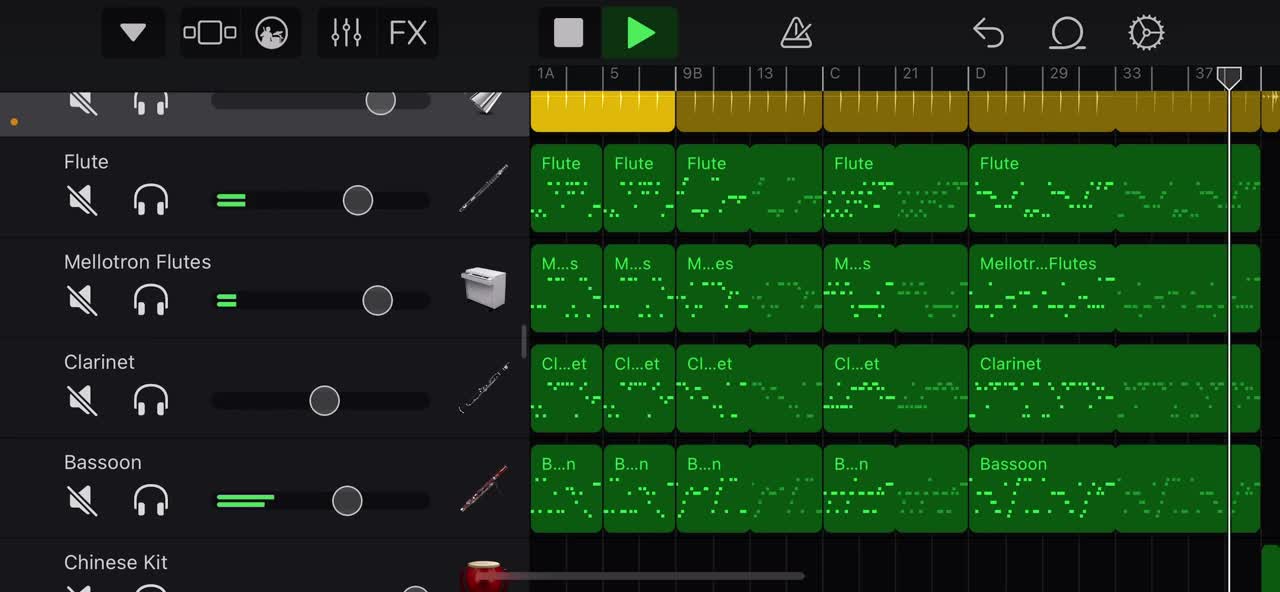The height and width of the screenshot is (592, 1280).
Task: Select the Flute track name
Action: tap(86, 162)
